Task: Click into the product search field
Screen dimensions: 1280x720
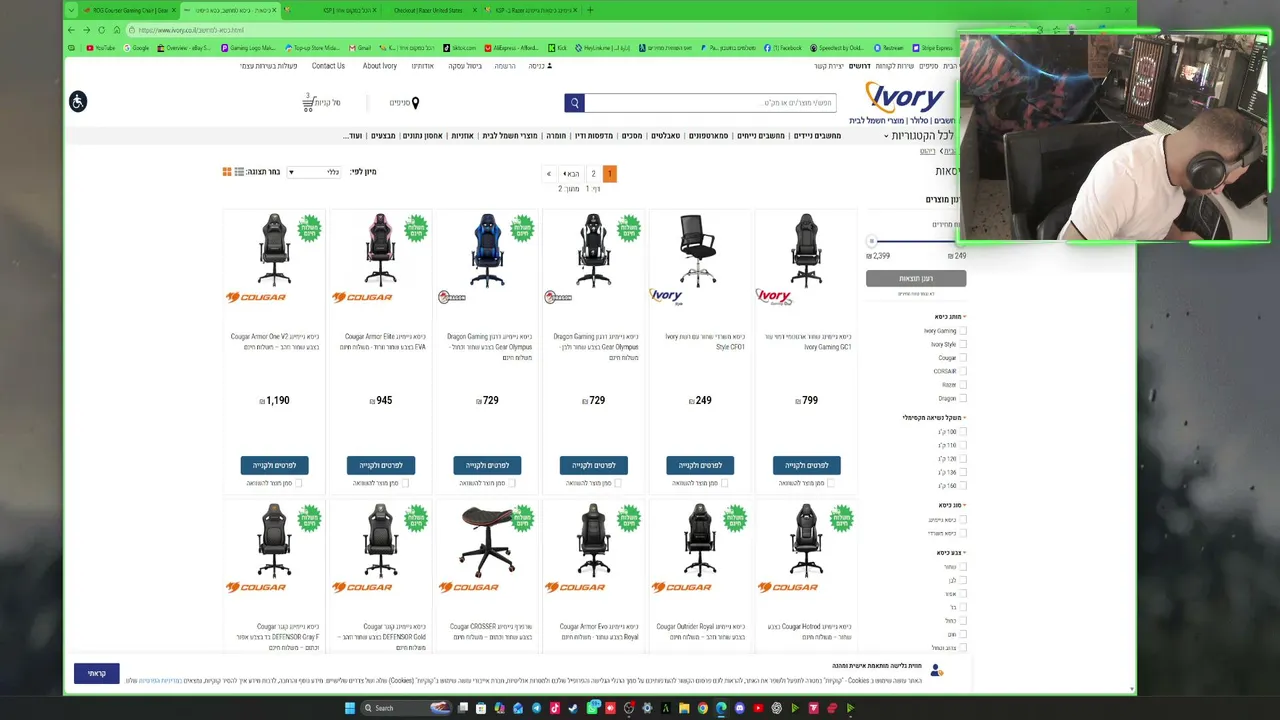Action: [710, 102]
